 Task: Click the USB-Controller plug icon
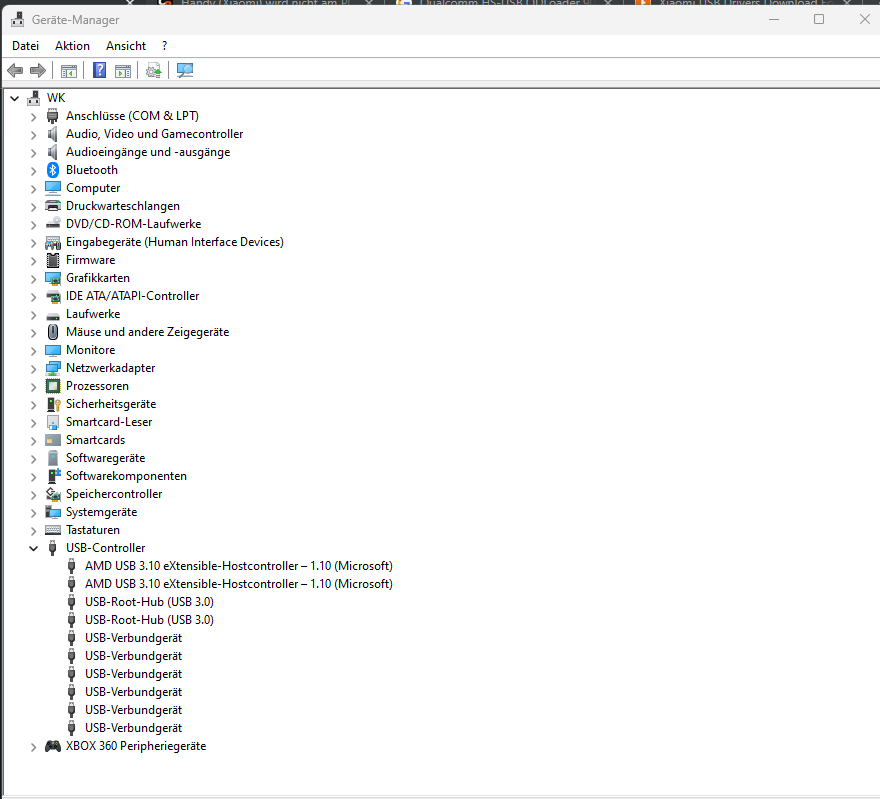coord(53,548)
